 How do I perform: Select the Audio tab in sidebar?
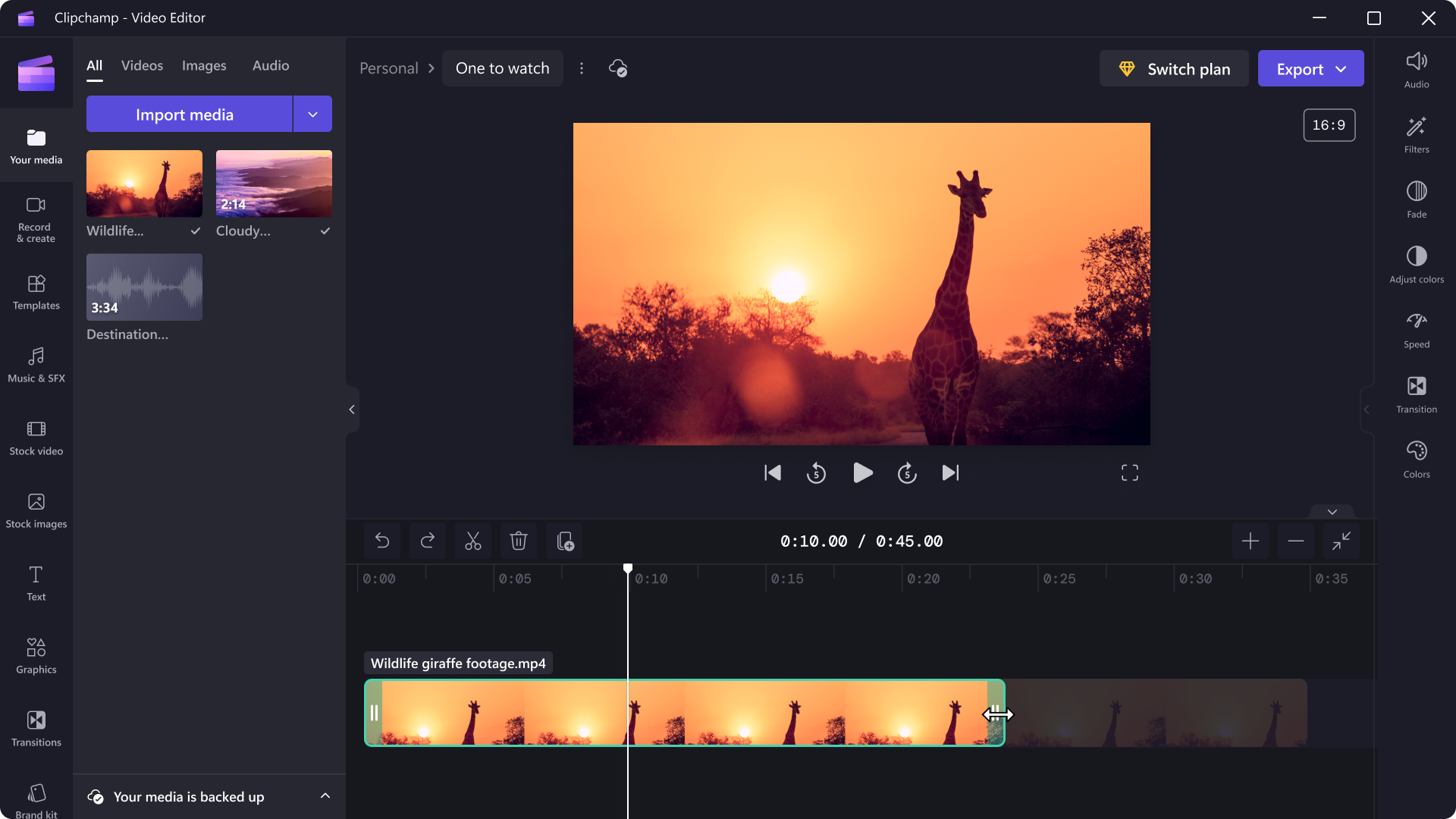tap(269, 65)
